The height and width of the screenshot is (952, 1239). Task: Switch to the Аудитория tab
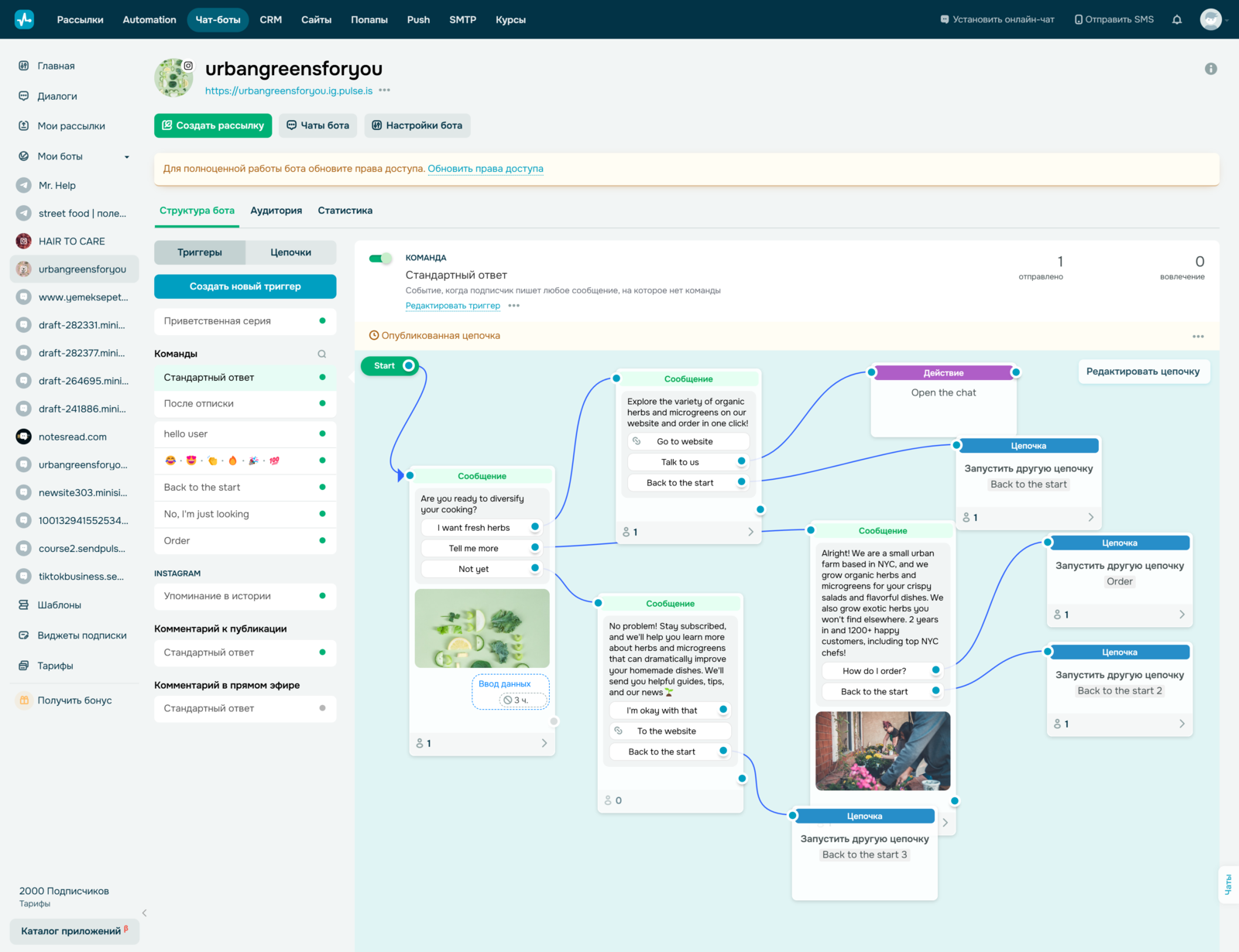click(276, 211)
